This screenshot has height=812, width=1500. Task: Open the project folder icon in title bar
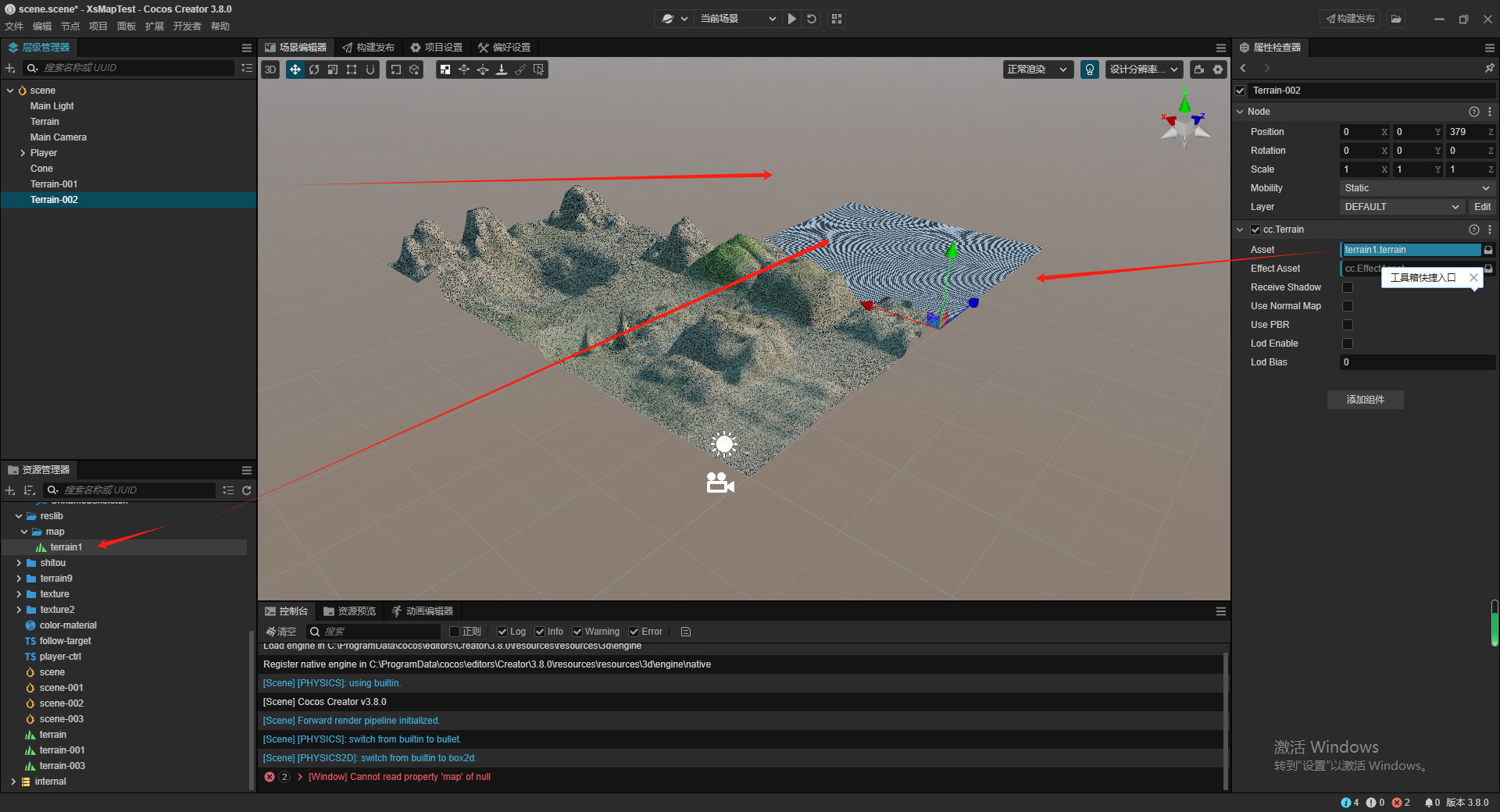pyautogui.click(x=1396, y=19)
